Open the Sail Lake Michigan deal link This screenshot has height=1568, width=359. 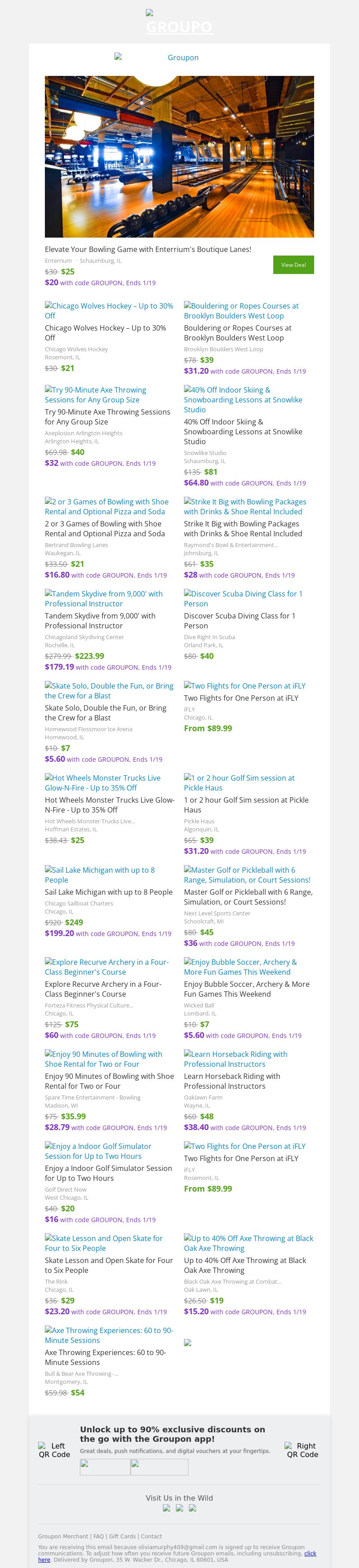coord(100,875)
